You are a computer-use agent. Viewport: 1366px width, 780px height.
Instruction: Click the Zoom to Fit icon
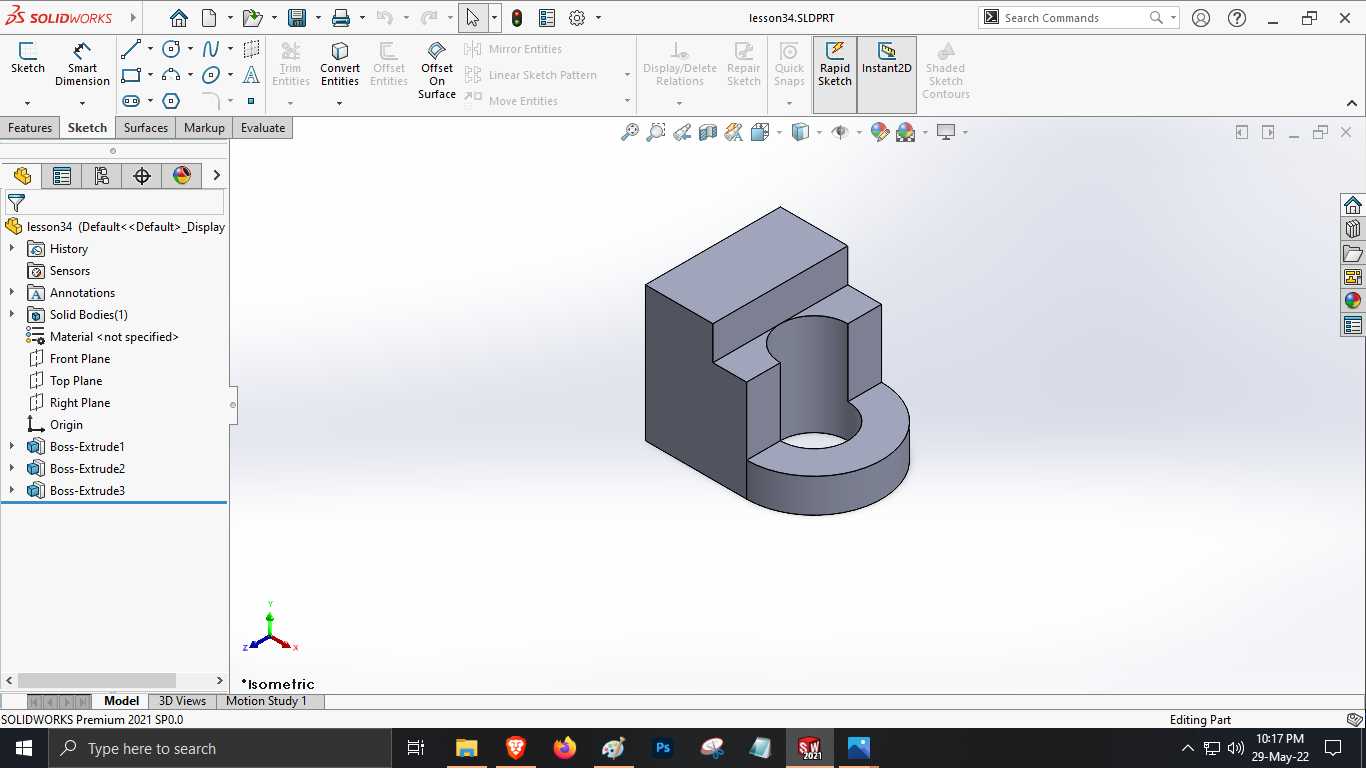tap(630, 132)
